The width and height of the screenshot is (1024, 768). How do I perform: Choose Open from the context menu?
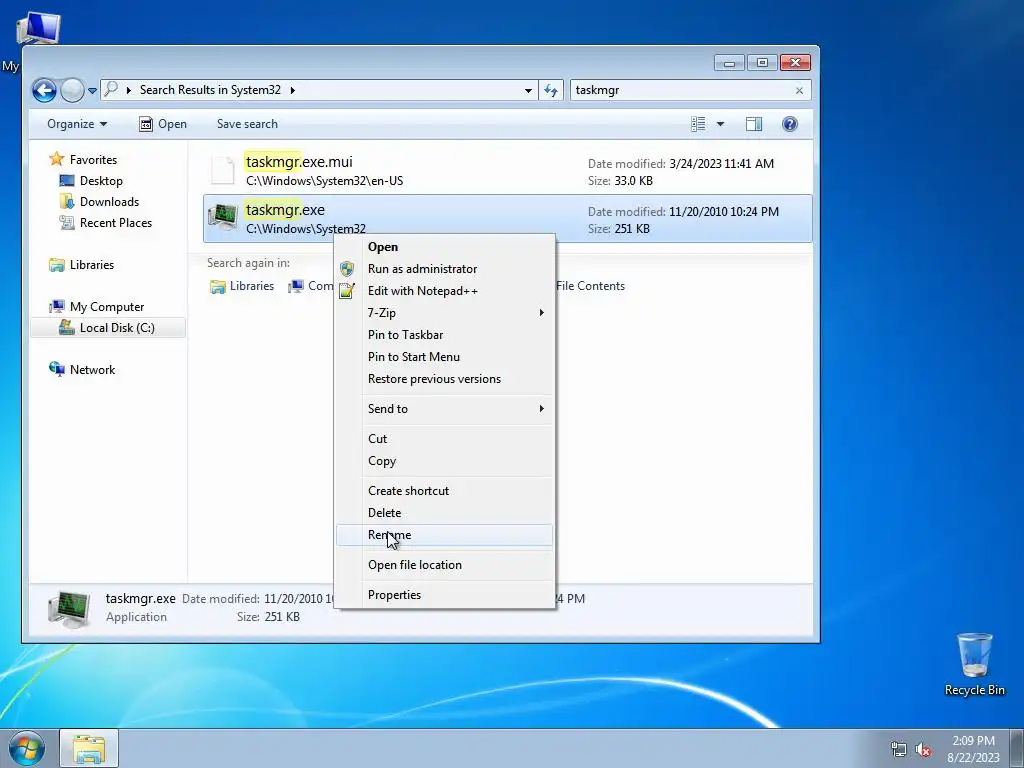[444, 247]
